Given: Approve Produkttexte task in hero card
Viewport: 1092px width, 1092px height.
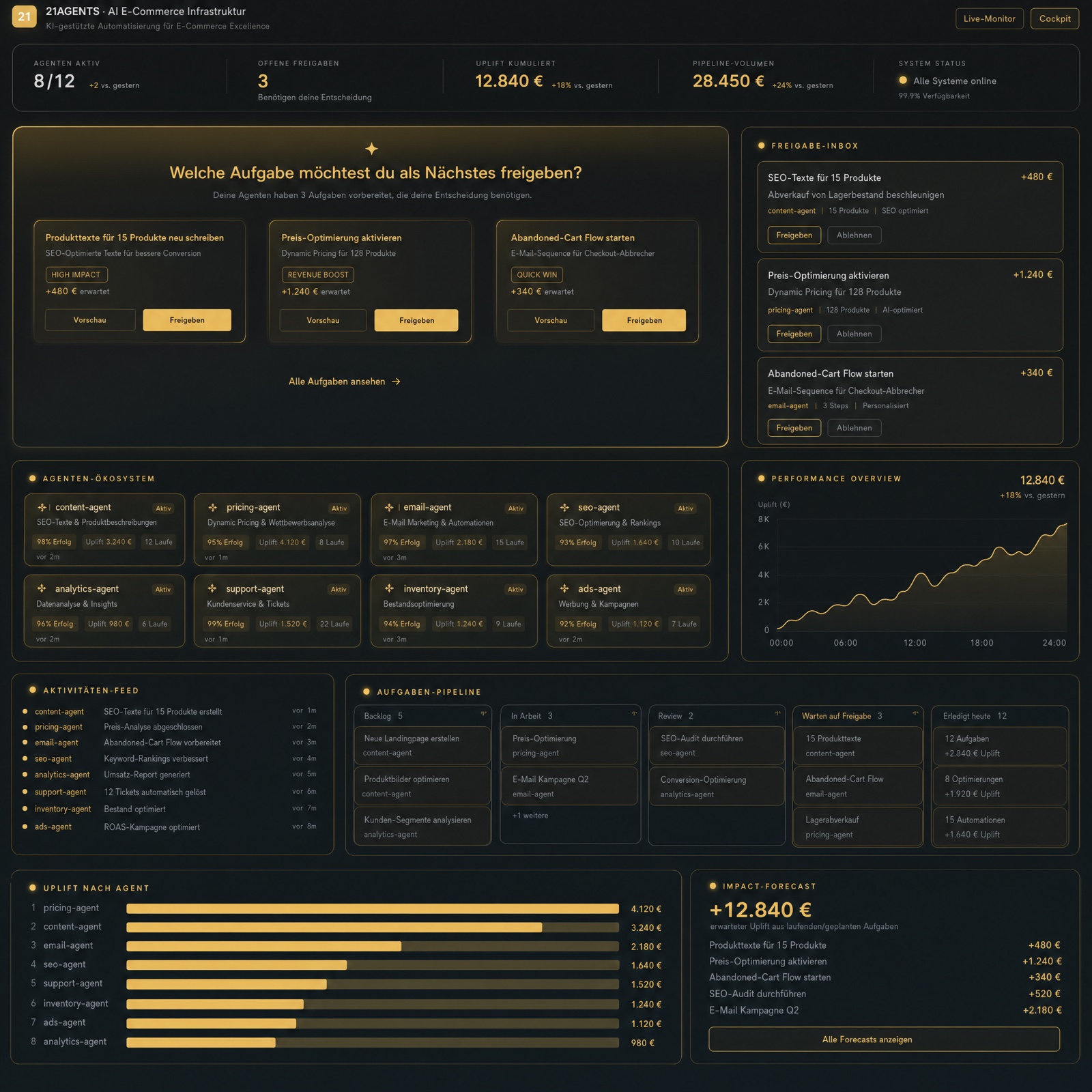Looking at the screenshot, I should (x=187, y=320).
